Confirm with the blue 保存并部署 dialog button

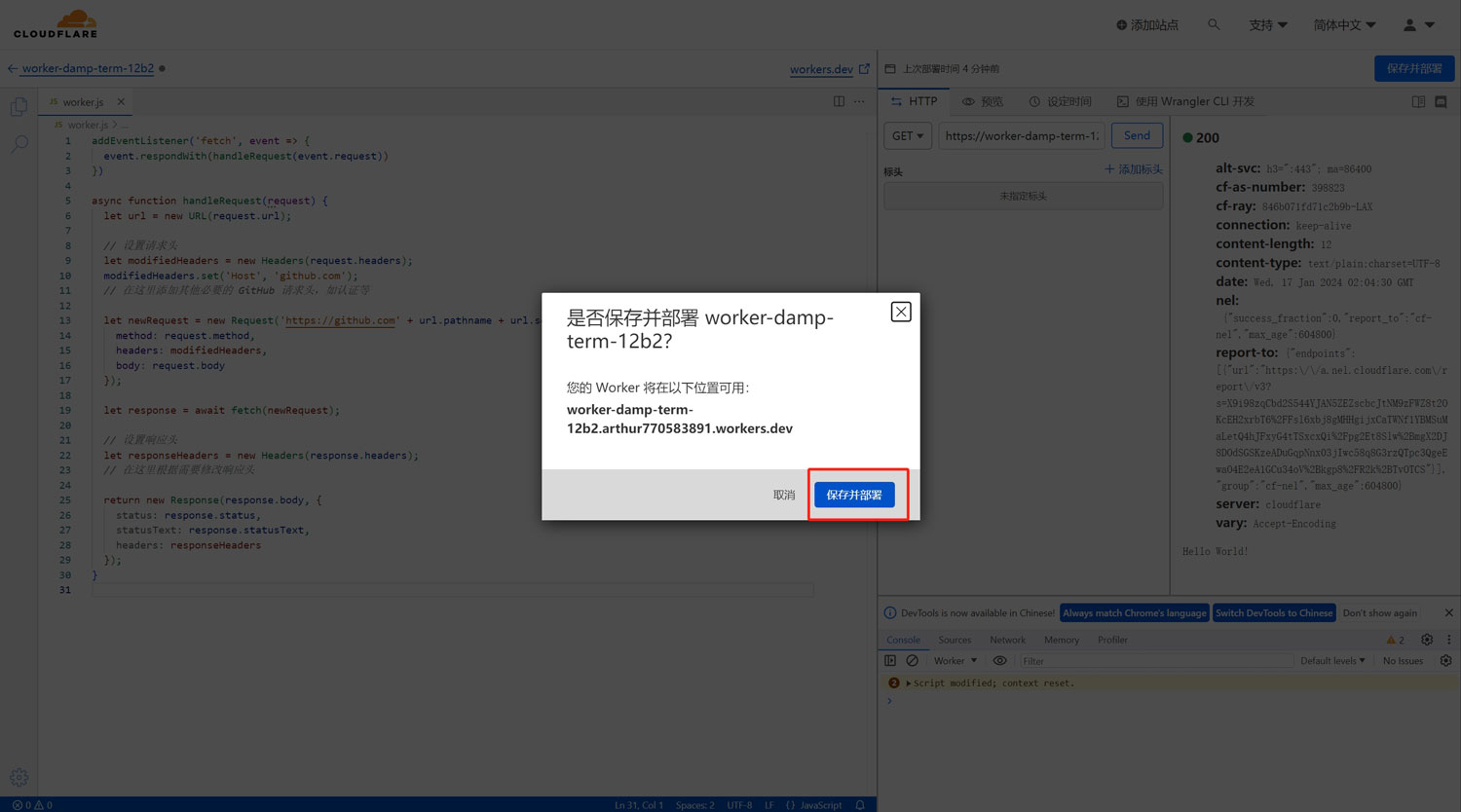tap(854, 495)
